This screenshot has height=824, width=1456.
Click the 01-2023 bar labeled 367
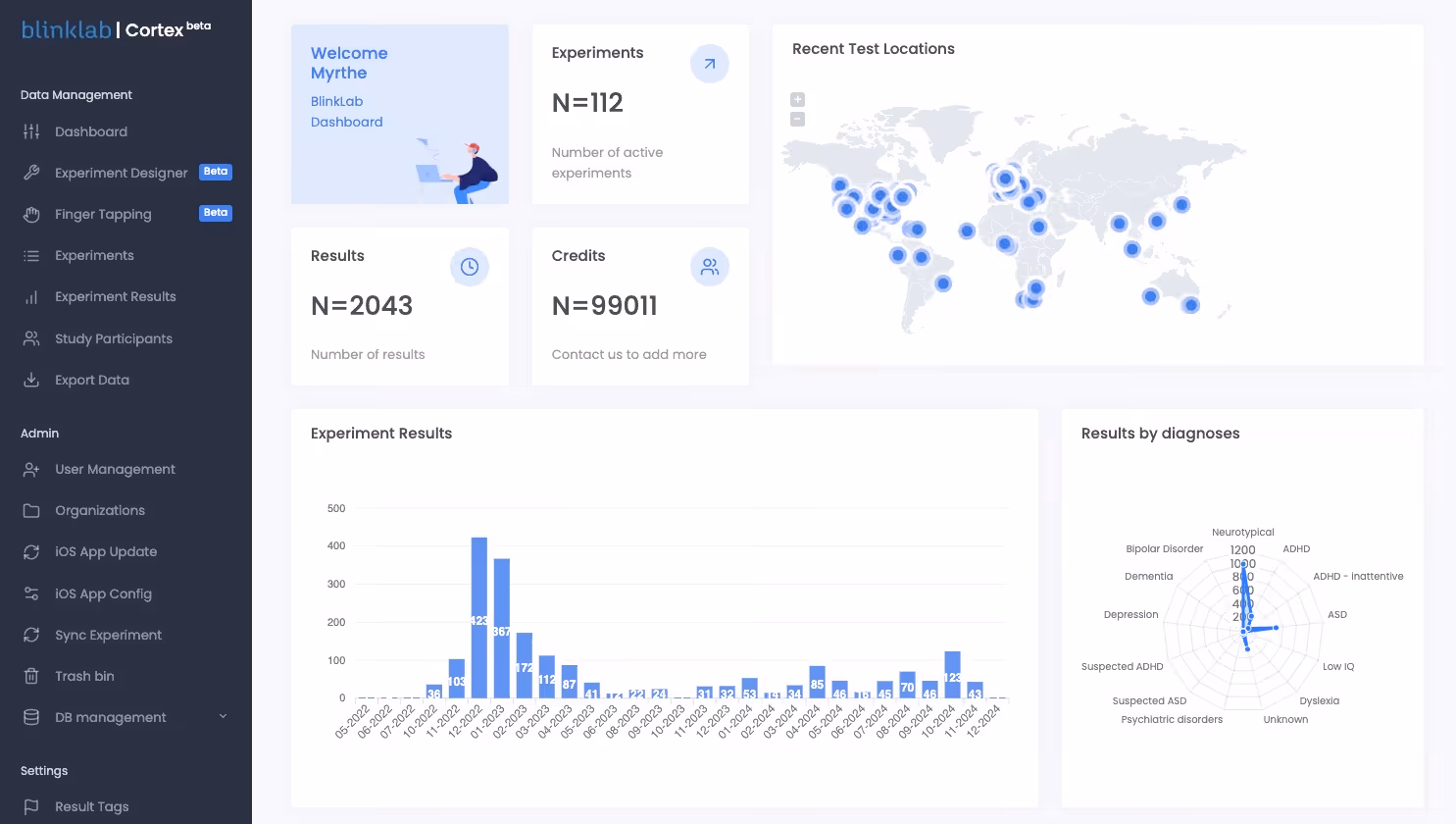click(502, 628)
